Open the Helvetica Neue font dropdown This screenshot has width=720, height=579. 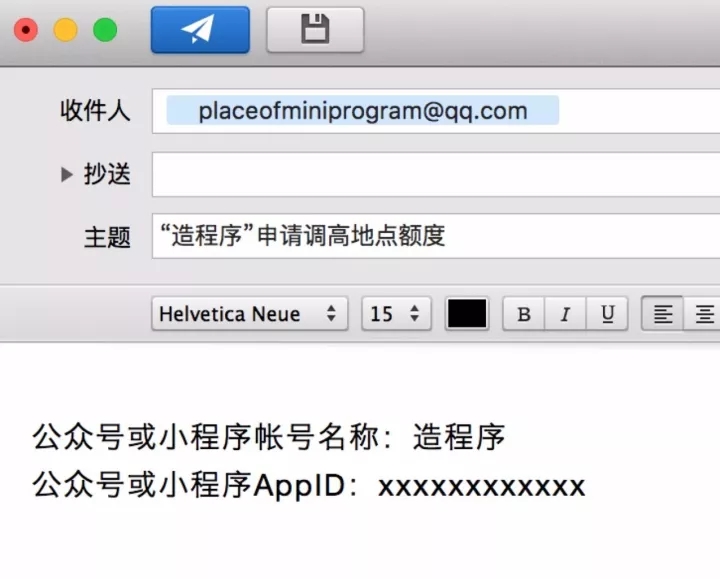249,314
